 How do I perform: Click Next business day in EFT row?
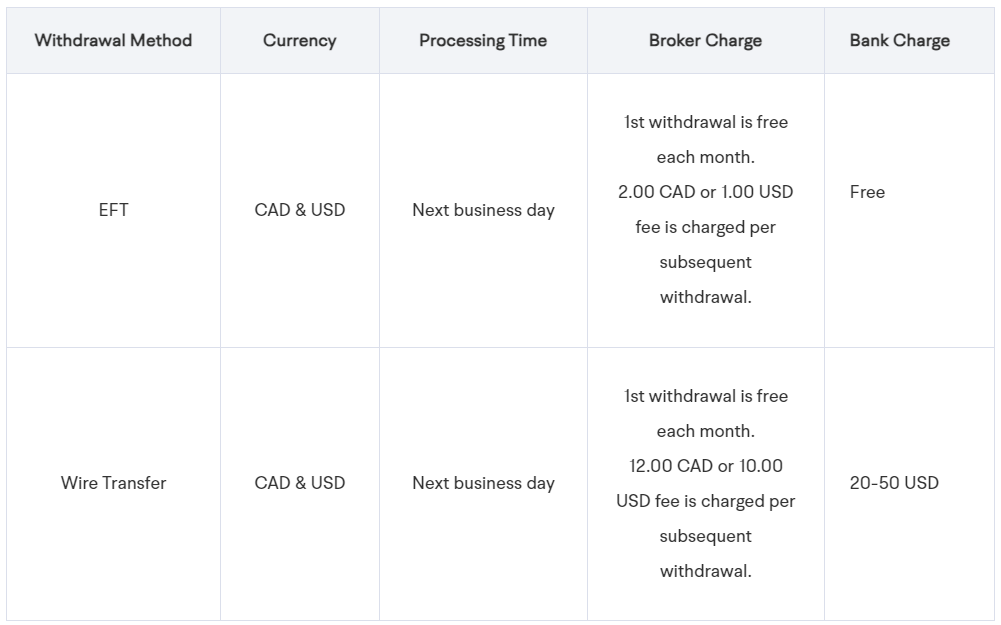[x=483, y=210]
